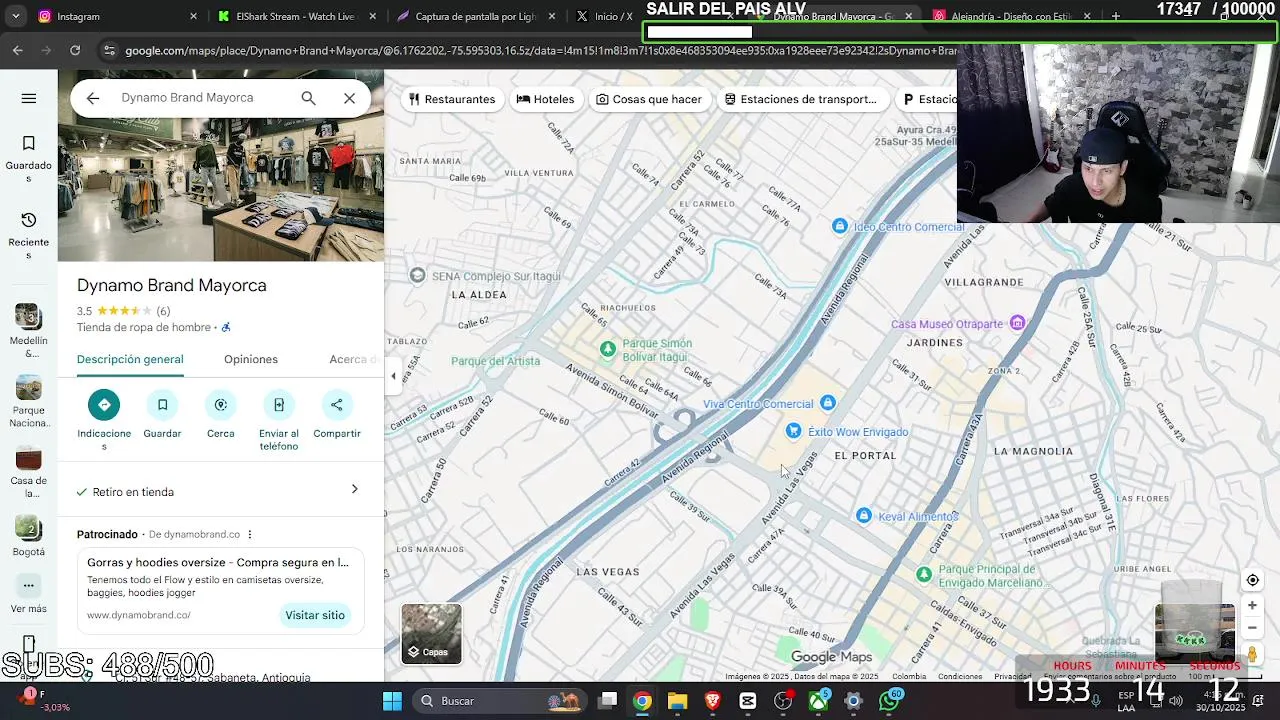Open Brave browser from the taskbar
Screen dimensions: 1280x720
712,701
